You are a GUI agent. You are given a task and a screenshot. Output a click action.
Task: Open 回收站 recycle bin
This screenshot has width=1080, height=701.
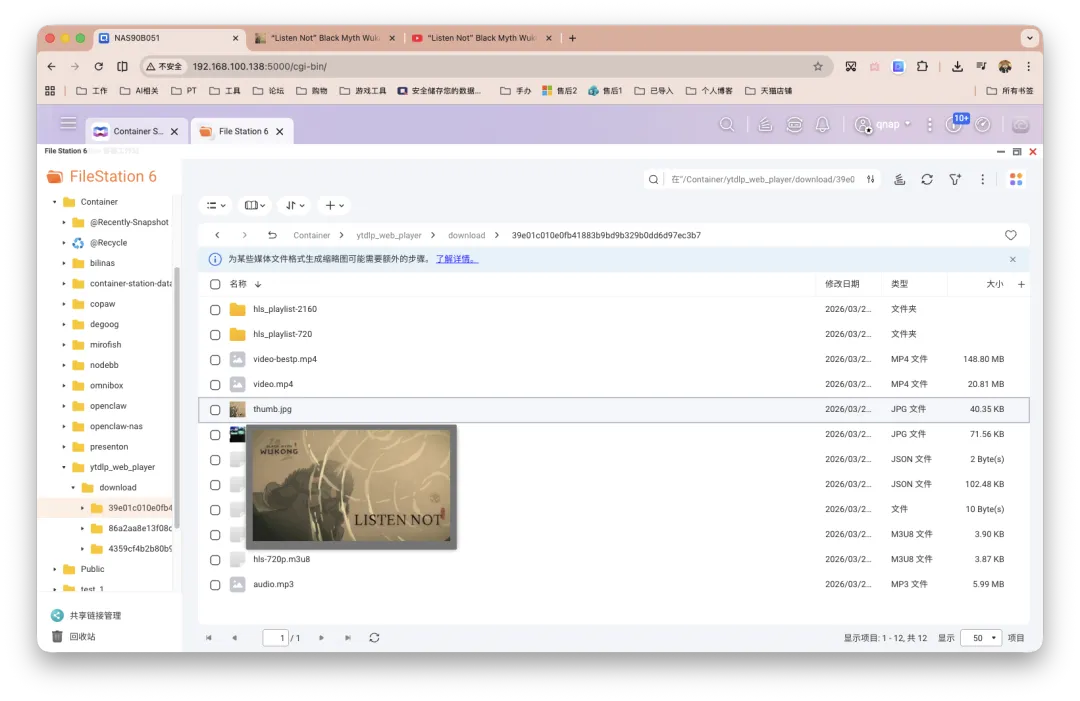point(74,637)
